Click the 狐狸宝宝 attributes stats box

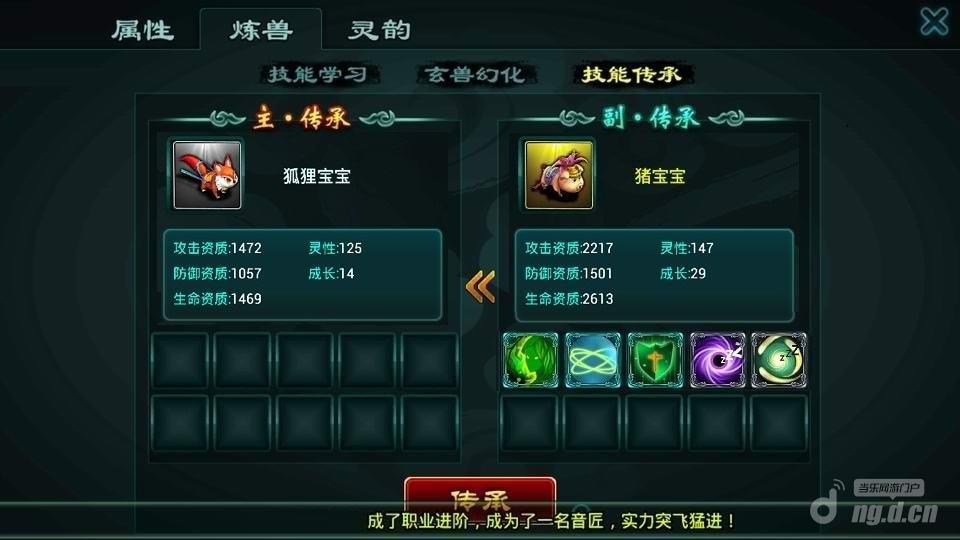click(302, 275)
